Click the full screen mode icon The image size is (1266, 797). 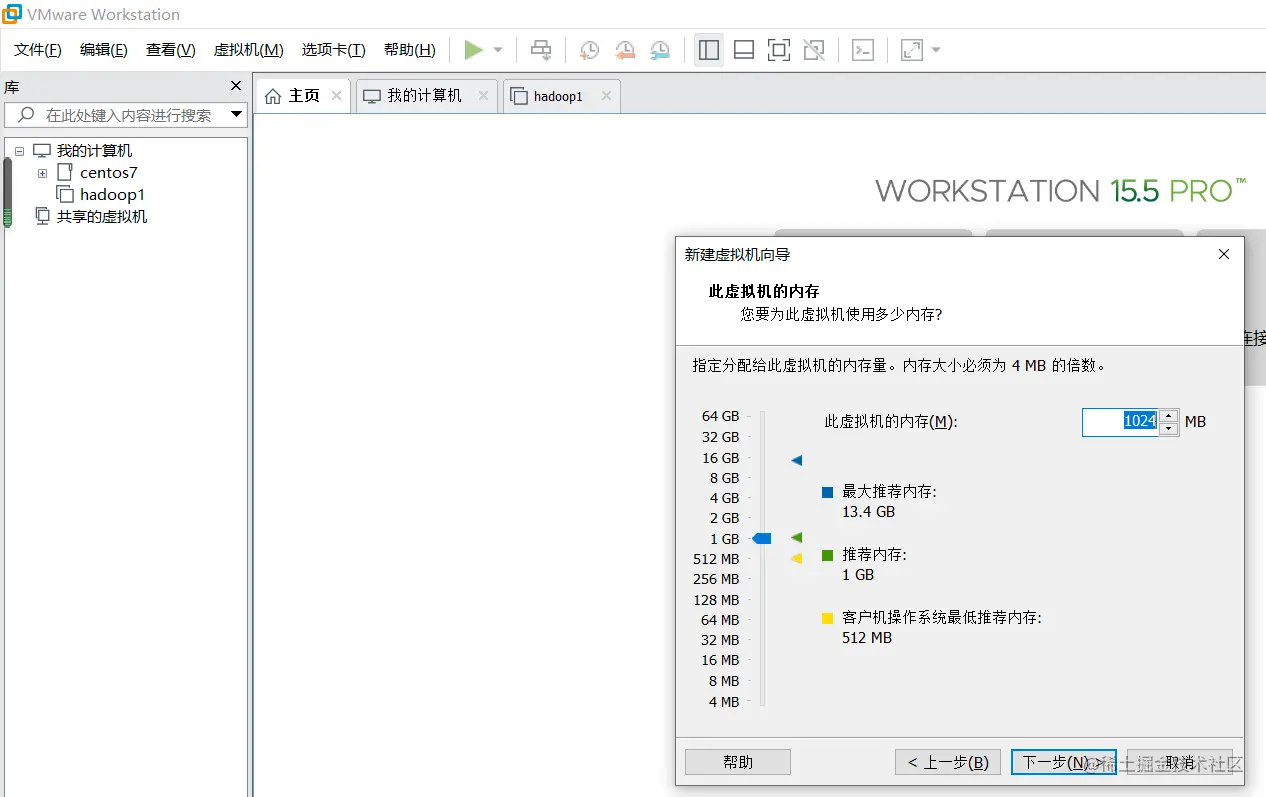(779, 50)
